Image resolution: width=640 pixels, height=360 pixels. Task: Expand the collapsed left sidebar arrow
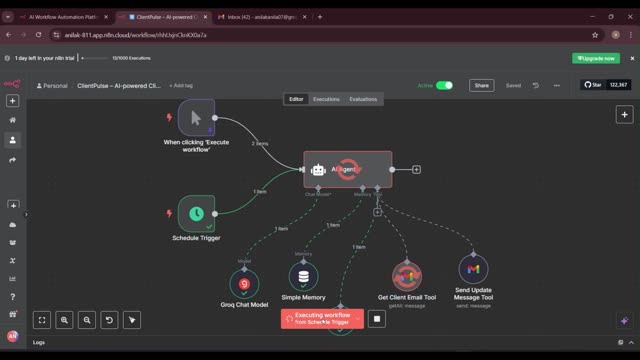pyautogui.click(x=26, y=214)
